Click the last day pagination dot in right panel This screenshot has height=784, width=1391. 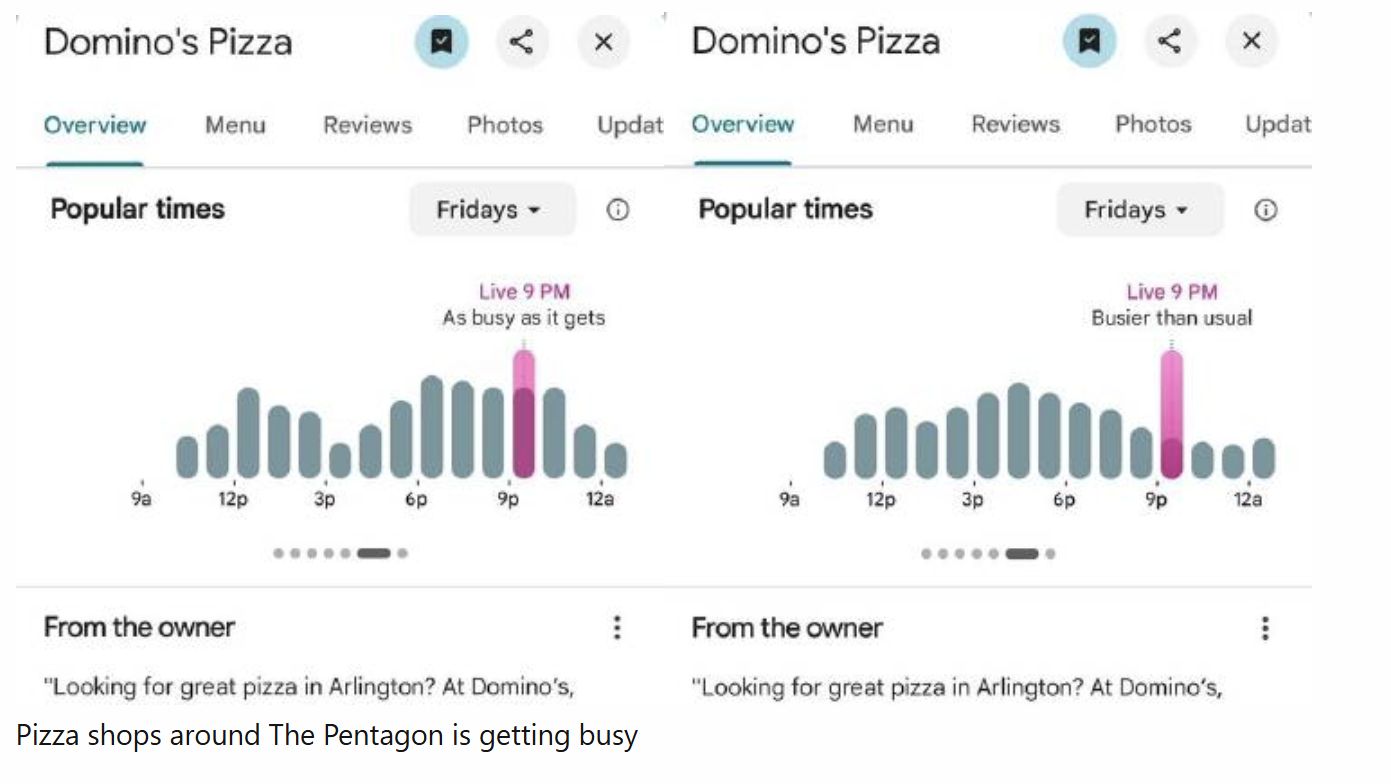click(x=1050, y=553)
